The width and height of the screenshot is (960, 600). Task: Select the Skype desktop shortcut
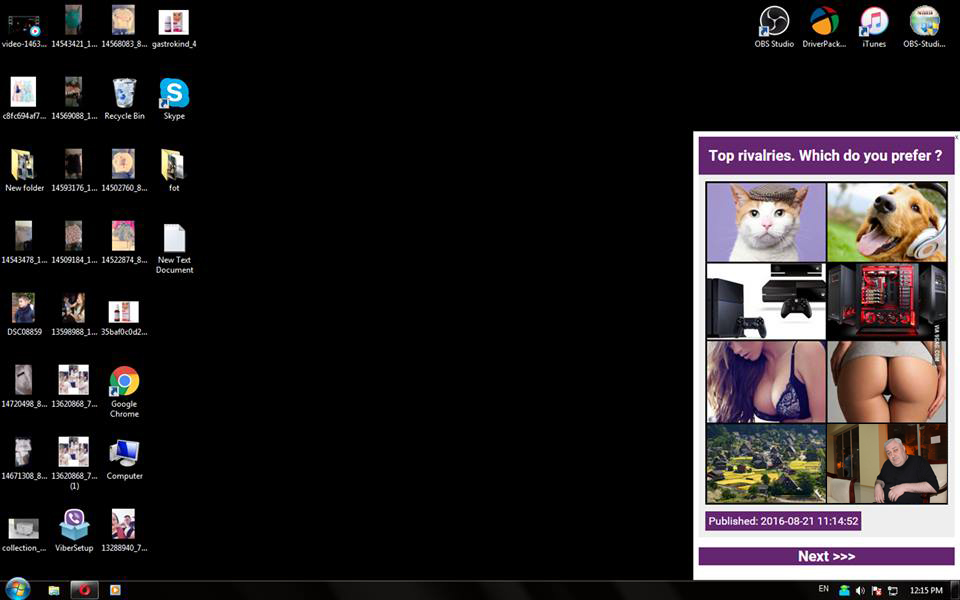click(174, 99)
